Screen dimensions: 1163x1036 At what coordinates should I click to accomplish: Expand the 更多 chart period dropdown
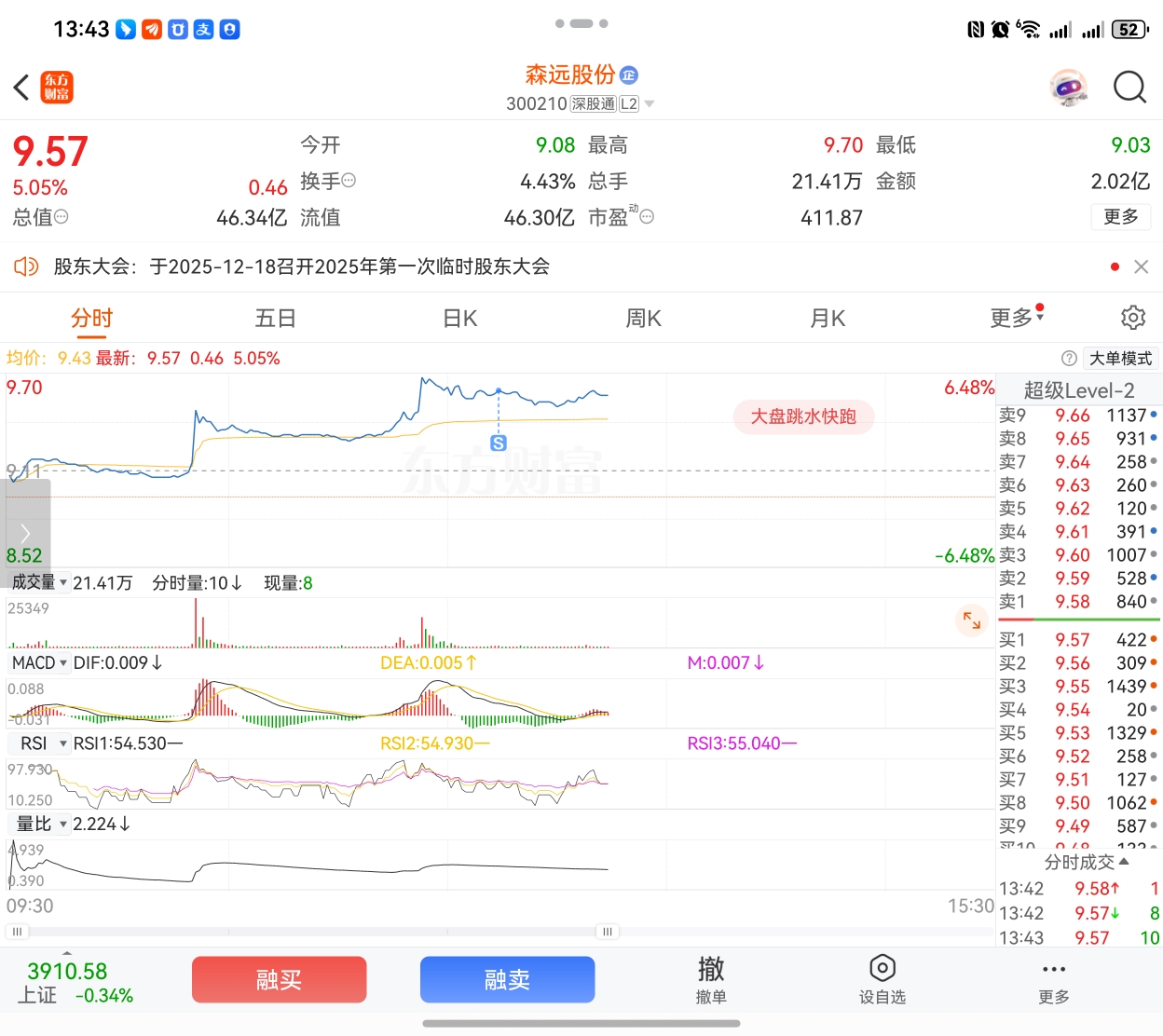coord(1016,318)
